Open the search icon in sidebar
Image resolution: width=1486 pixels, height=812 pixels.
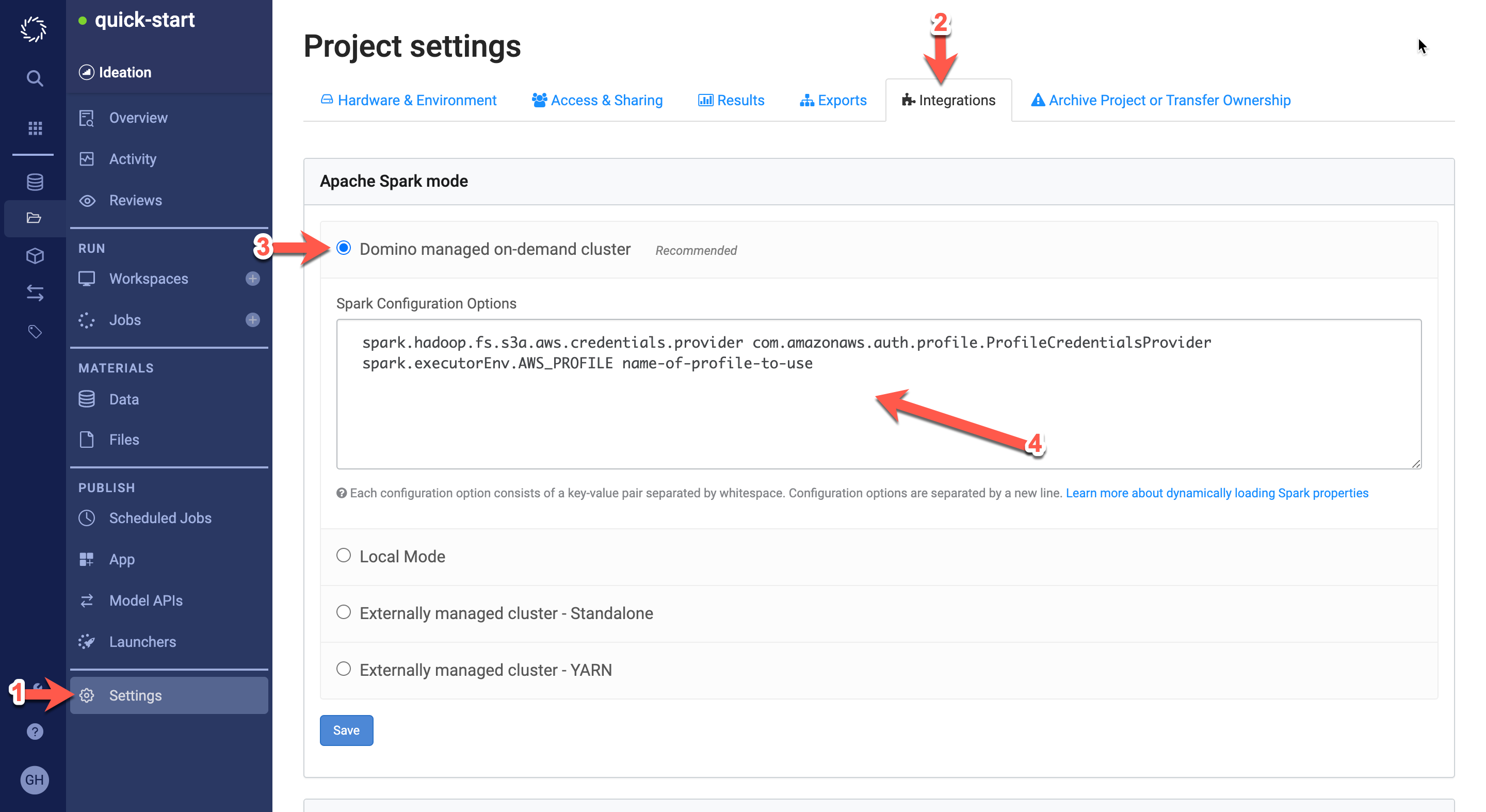click(x=33, y=80)
